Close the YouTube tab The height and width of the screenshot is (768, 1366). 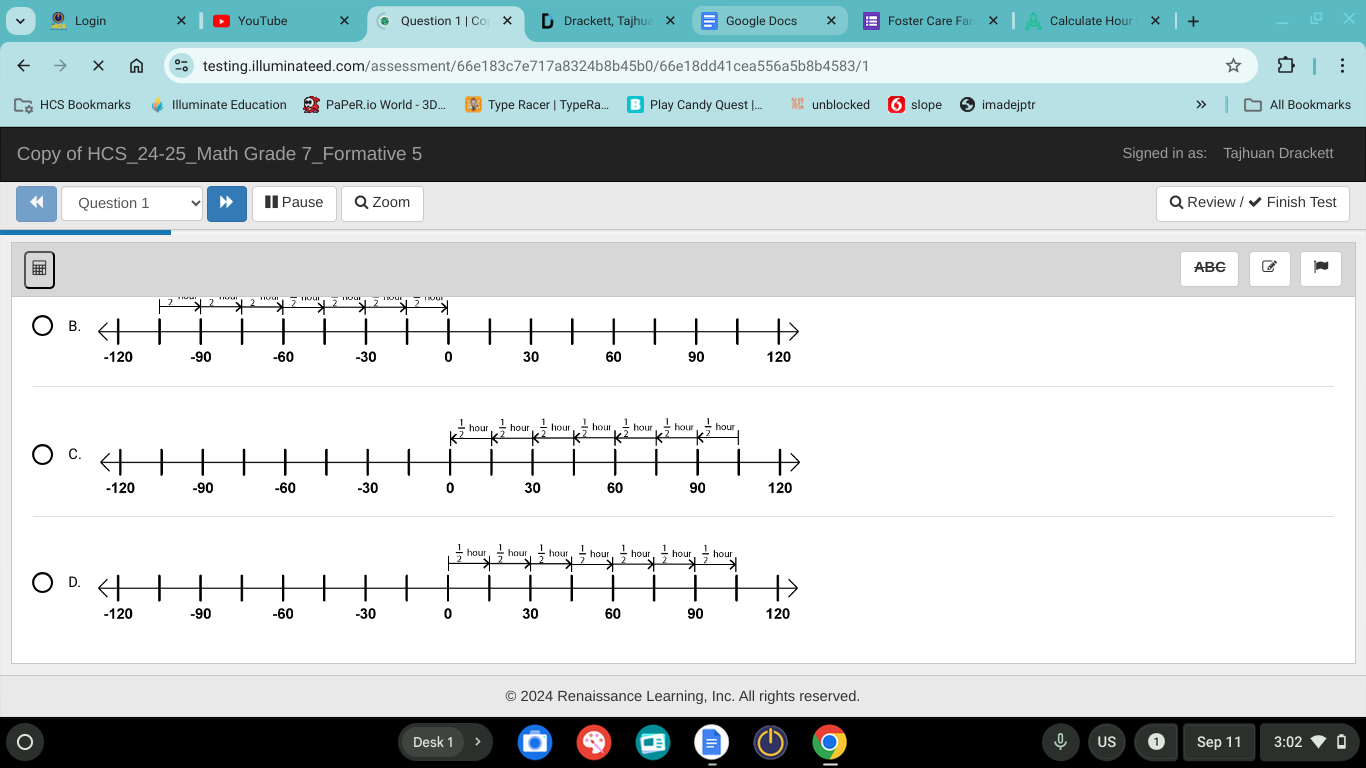click(344, 21)
